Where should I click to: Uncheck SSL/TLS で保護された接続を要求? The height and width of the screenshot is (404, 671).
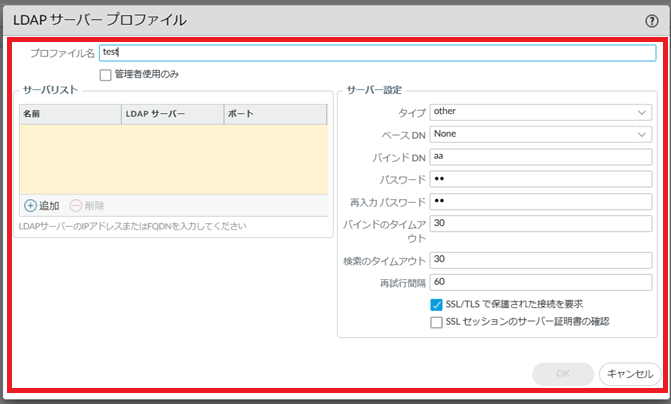click(x=436, y=304)
